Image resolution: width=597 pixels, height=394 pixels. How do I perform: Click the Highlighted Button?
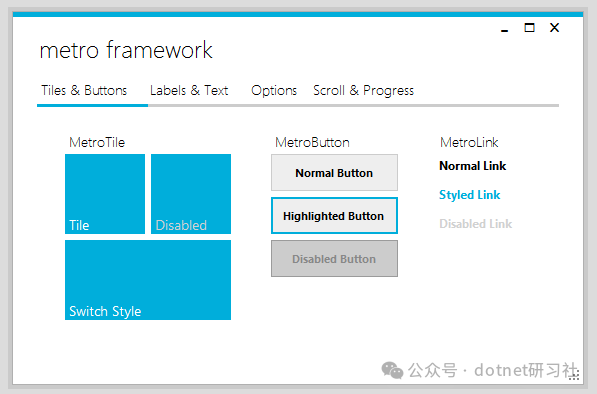[x=334, y=215]
